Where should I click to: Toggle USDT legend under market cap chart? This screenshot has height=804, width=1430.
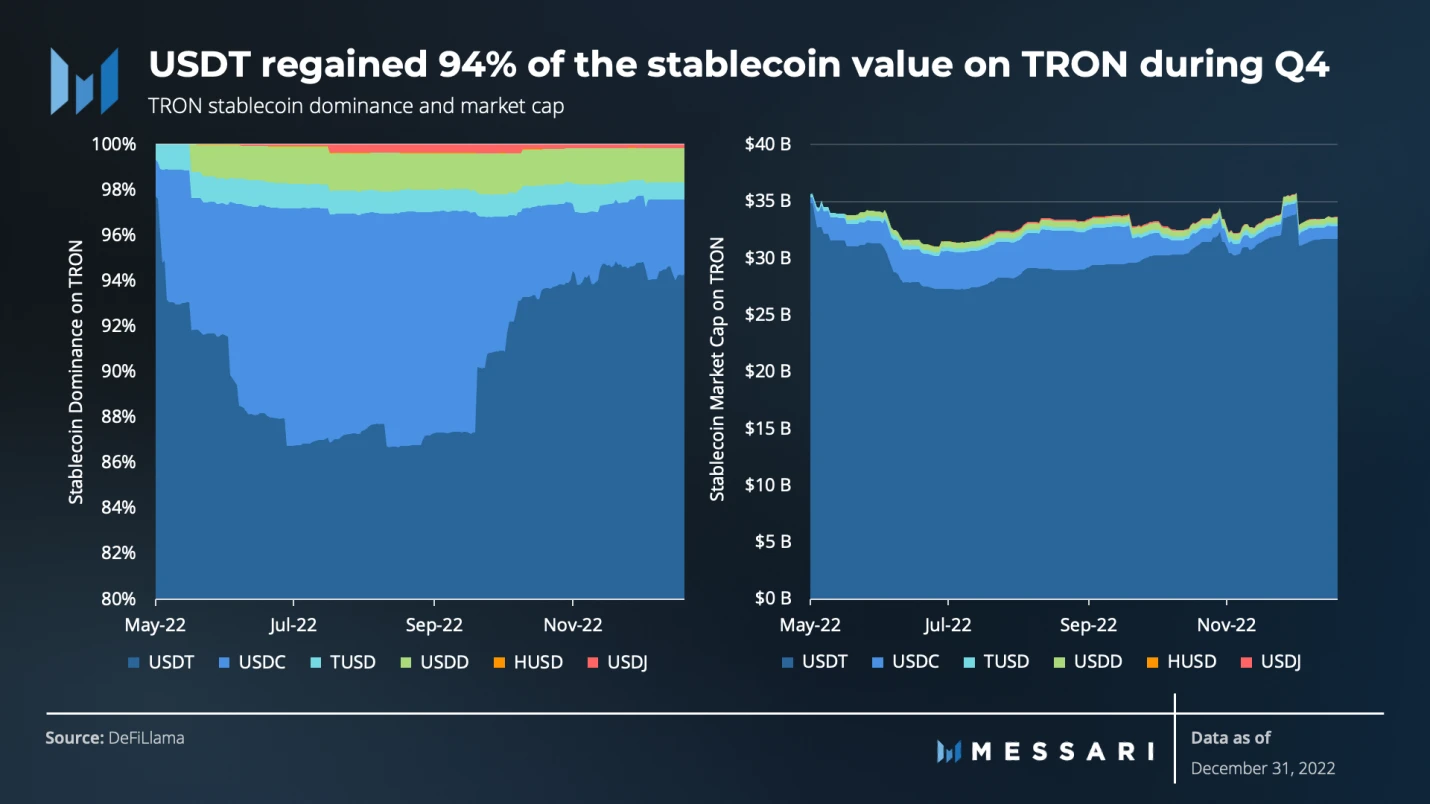(x=815, y=661)
